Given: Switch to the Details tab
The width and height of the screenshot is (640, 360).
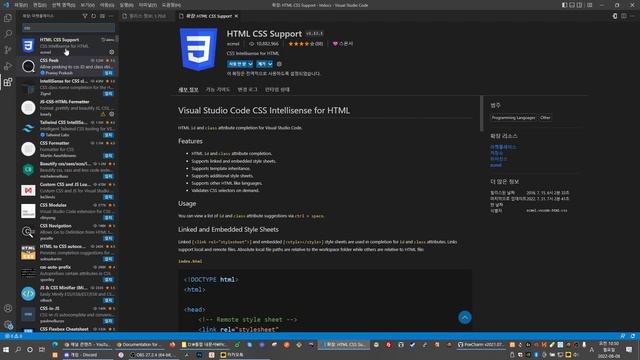Looking at the screenshot, I should click(x=188, y=90).
